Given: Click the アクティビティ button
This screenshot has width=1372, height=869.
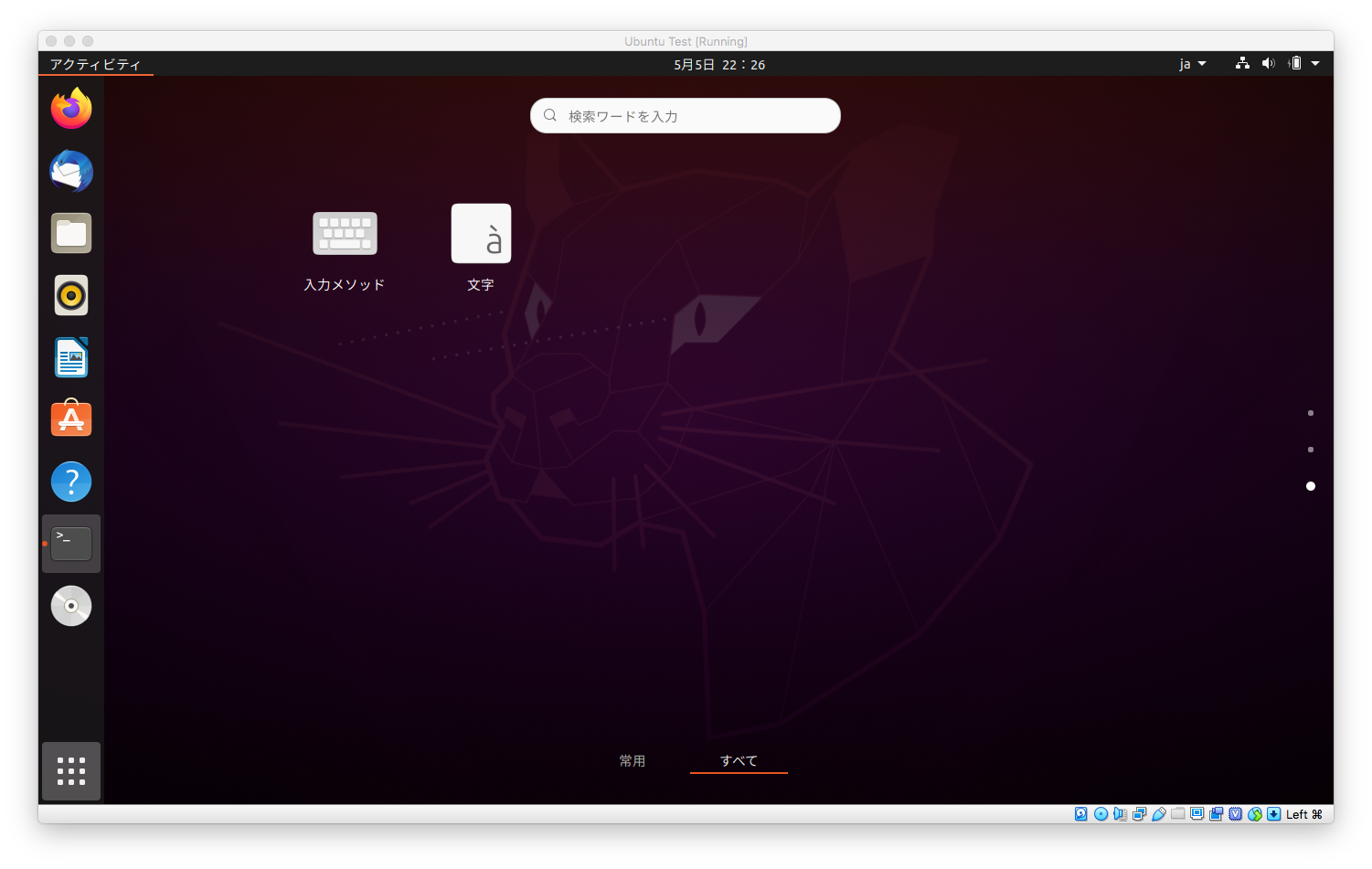Looking at the screenshot, I should (x=95, y=64).
